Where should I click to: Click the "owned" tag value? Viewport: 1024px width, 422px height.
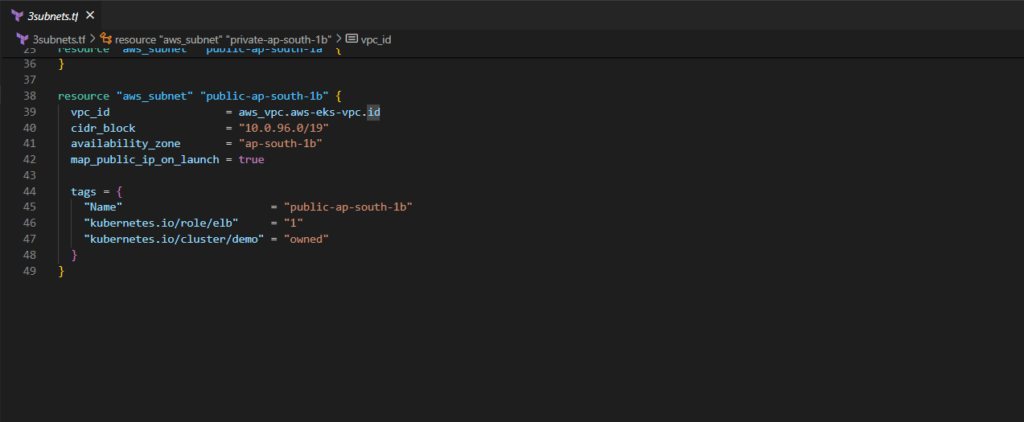point(306,239)
